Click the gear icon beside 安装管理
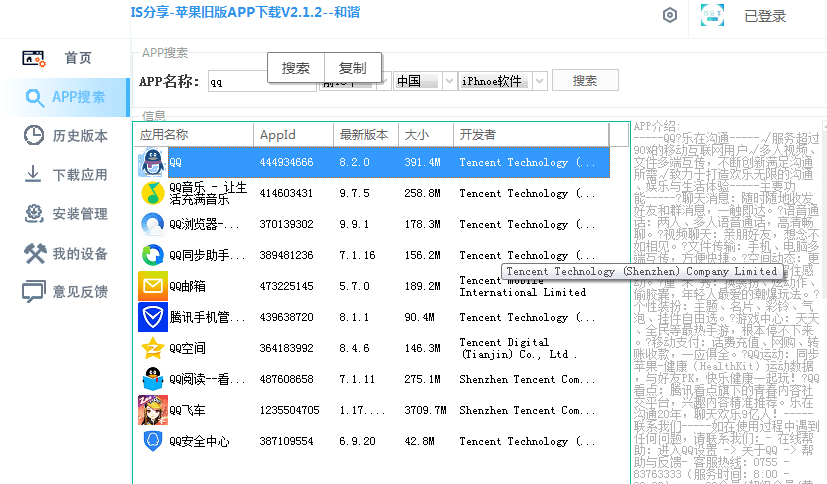 point(34,214)
